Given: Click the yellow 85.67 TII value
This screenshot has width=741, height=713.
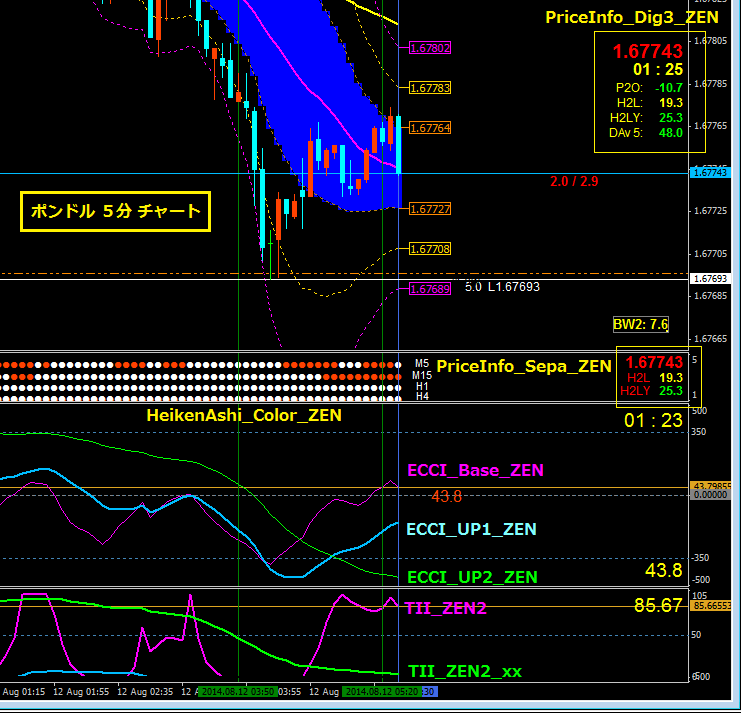Looking at the screenshot, I should click(x=658, y=605).
